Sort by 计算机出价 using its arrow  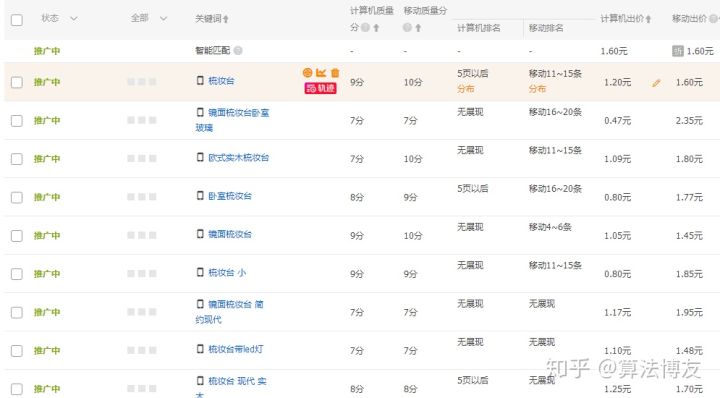648,19
